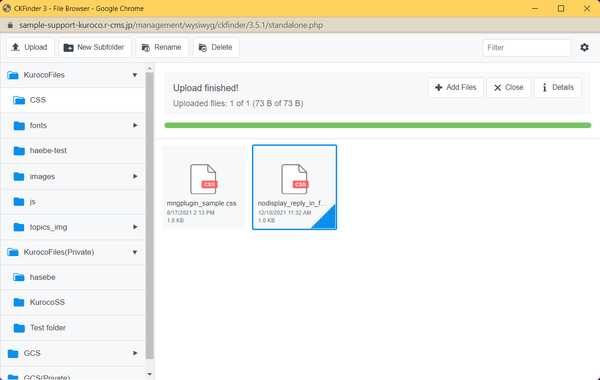Click the '8/17/2021 2:13 PM' date text
Screen dimensions: 600x380
pos(191,213)
